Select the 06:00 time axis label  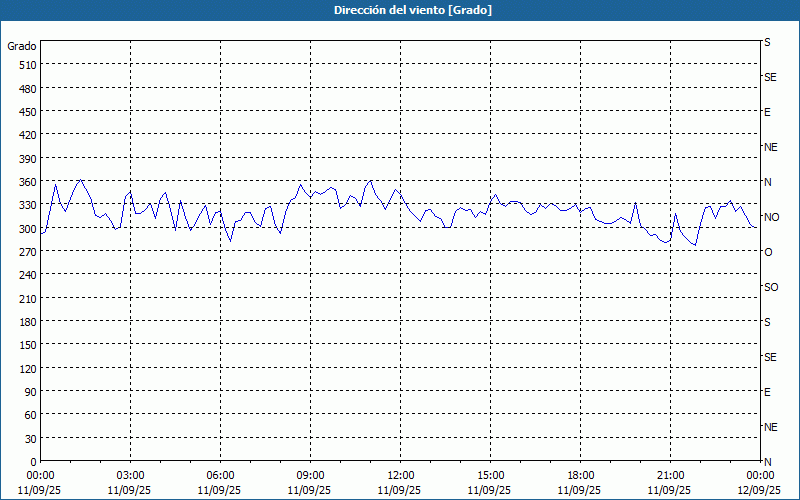pos(220,475)
